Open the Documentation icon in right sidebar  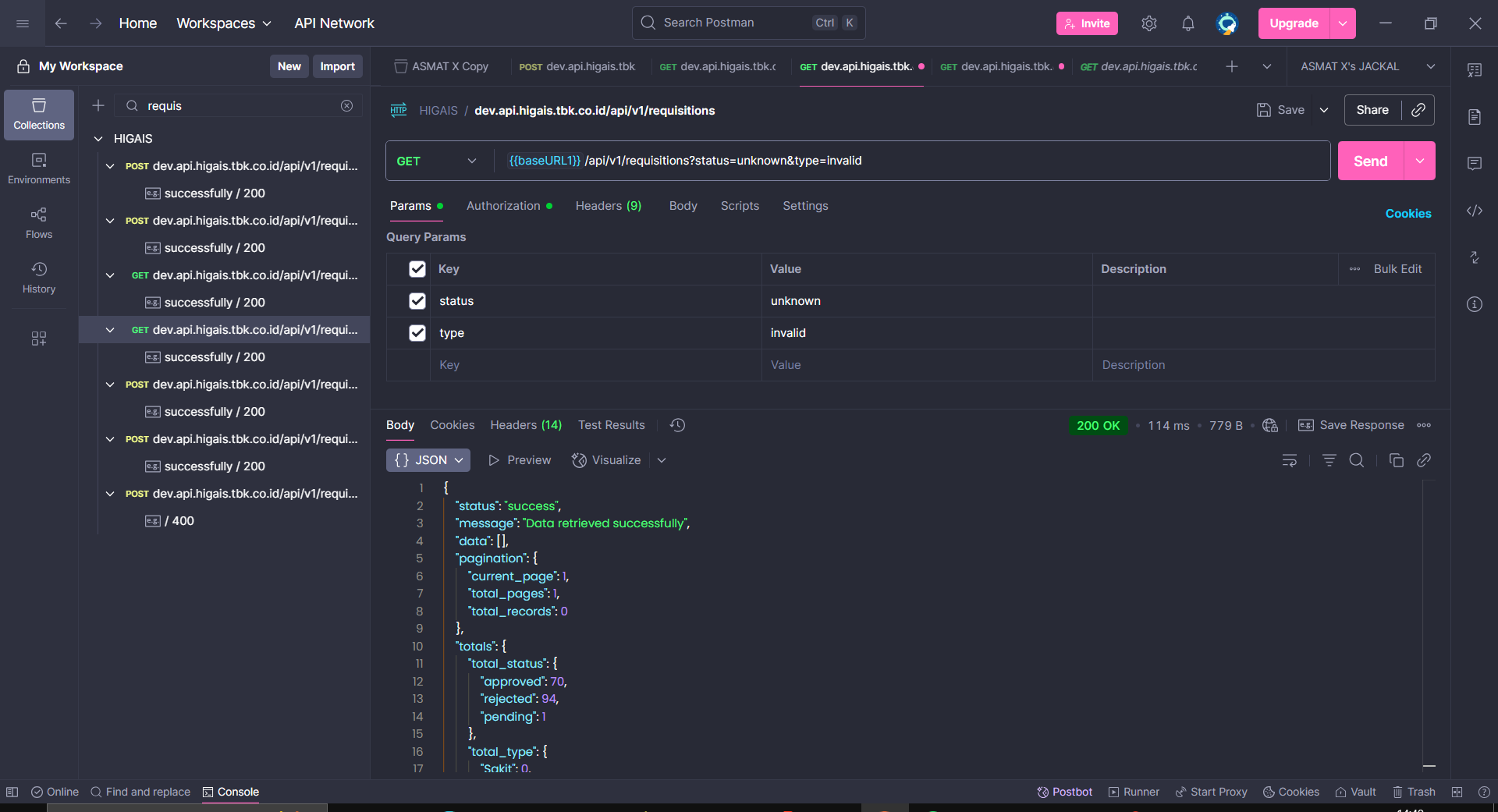tap(1475, 117)
